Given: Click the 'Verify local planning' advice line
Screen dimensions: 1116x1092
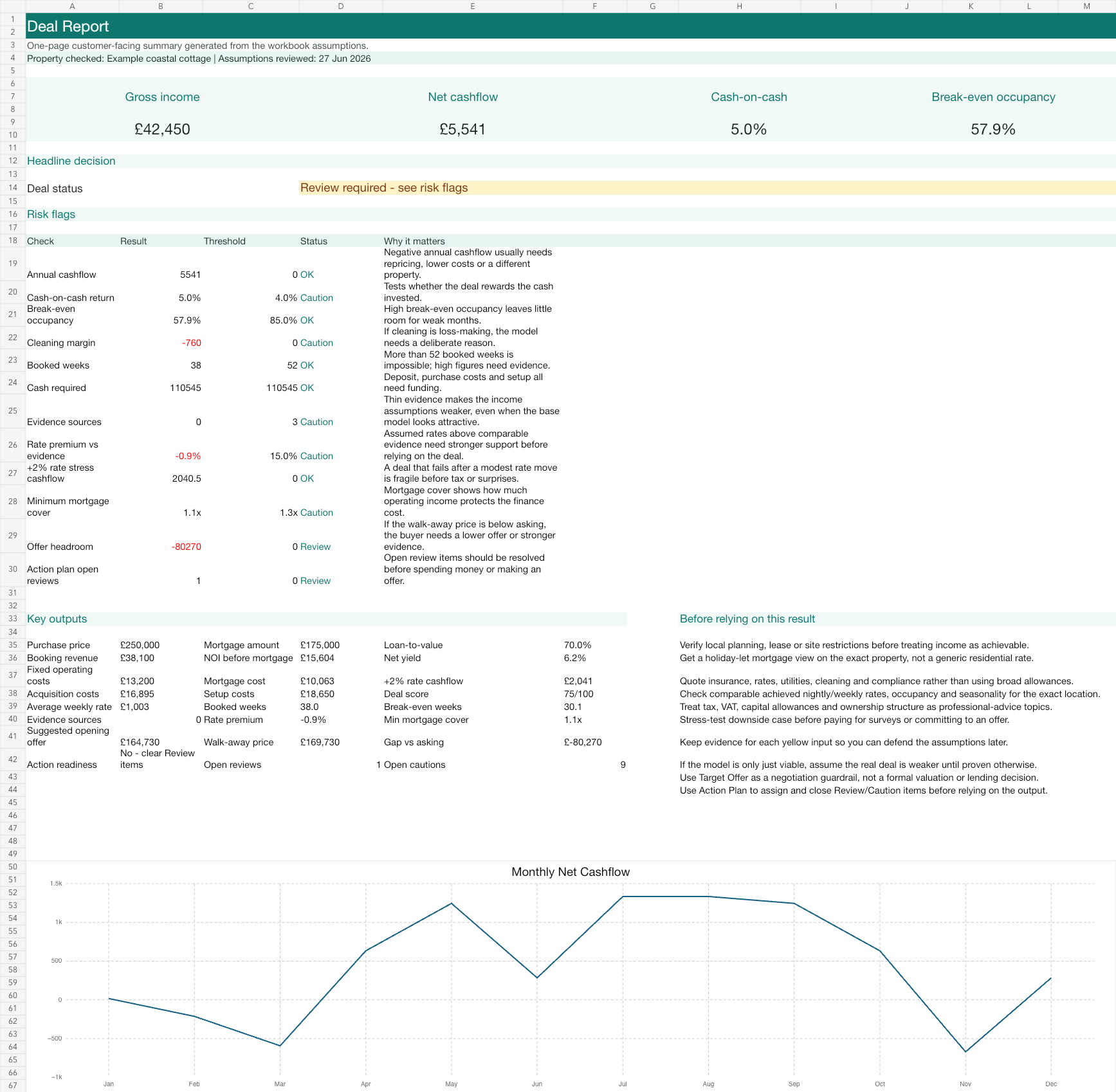Looking at the screenshot, I should point(854,645).
